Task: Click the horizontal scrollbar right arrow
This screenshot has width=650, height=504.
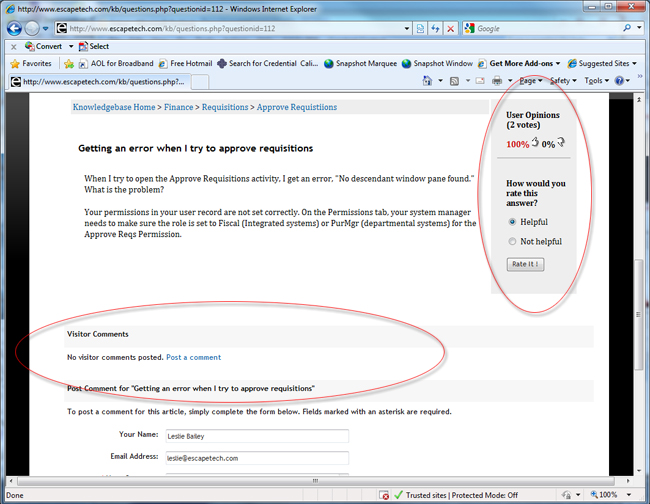Action: click(628, 481)
